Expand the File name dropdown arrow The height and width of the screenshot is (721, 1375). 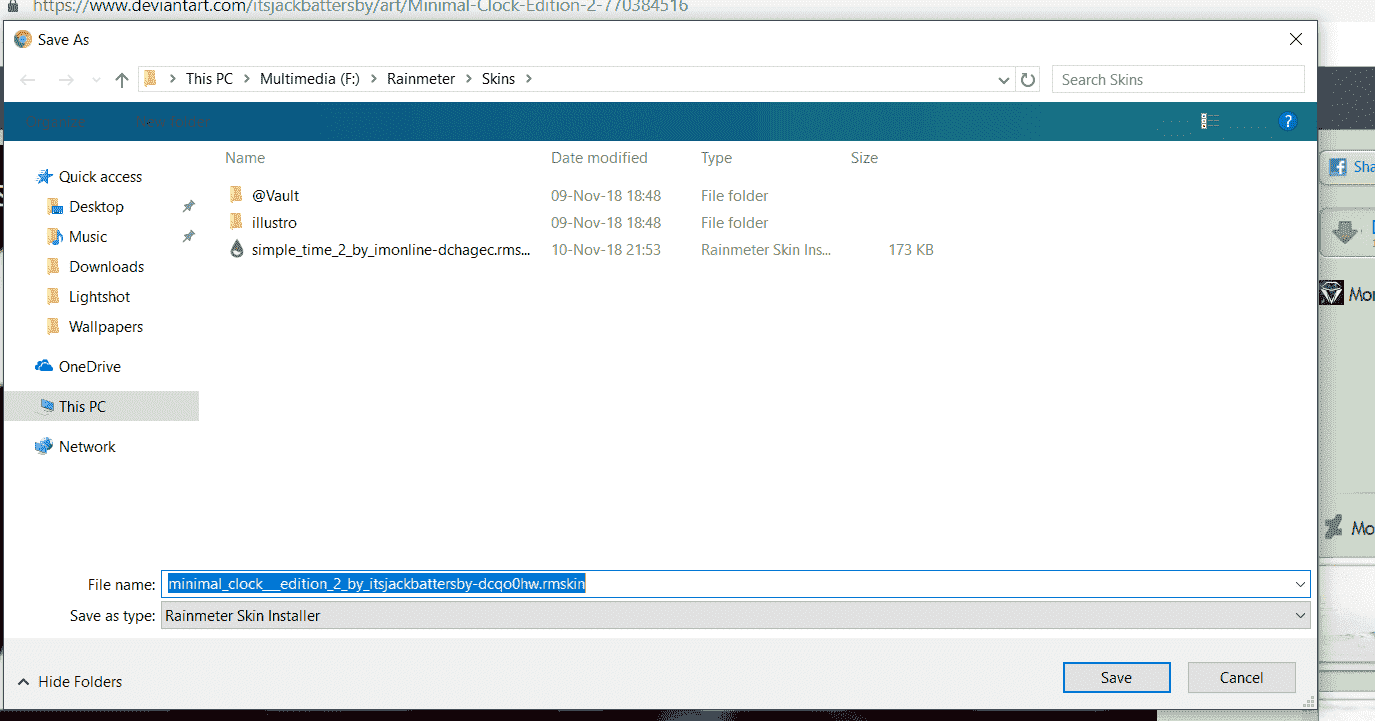(1300, 584)
